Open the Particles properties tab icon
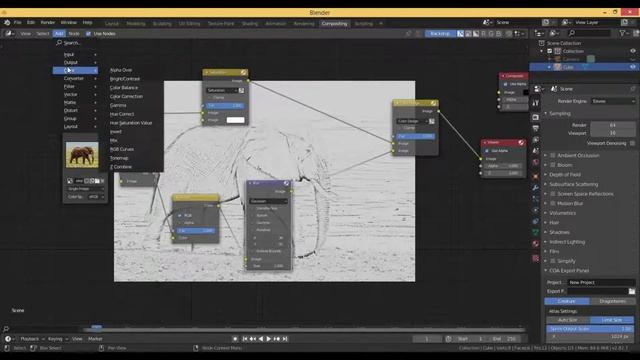This screenshot has width=640, height=360. (536, 199)
